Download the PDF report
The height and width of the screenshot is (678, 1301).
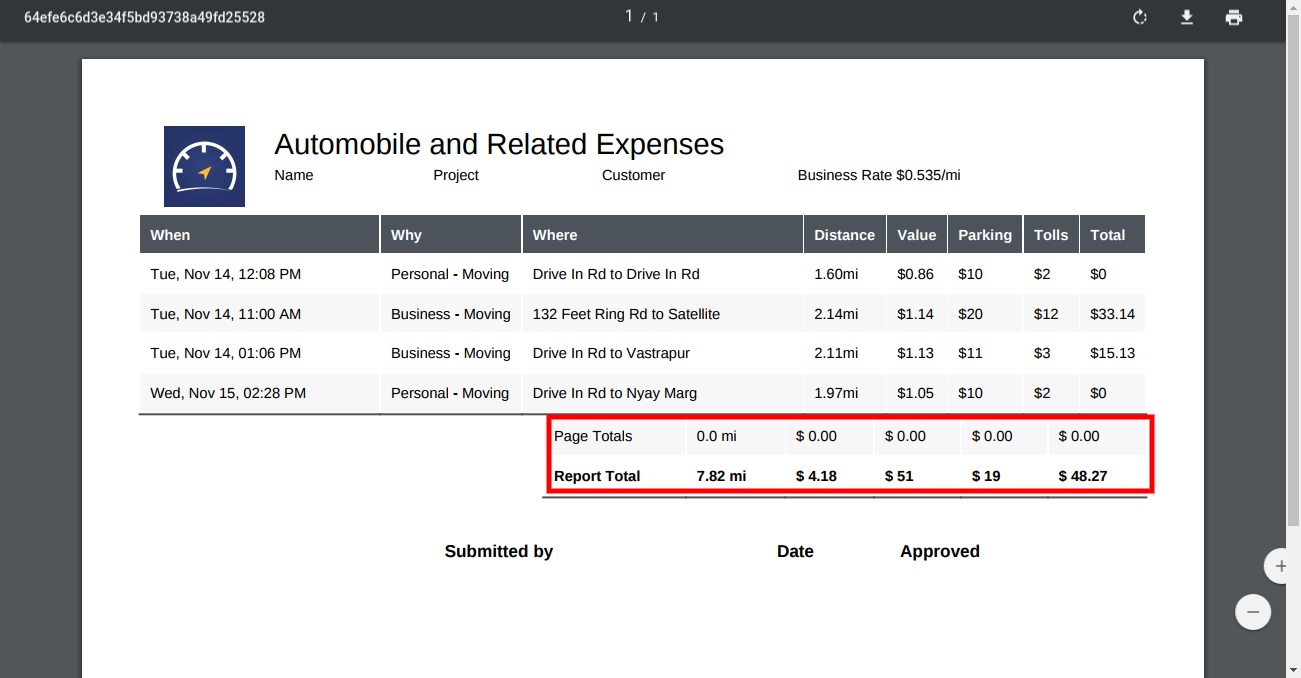[x=1187, y=17]
